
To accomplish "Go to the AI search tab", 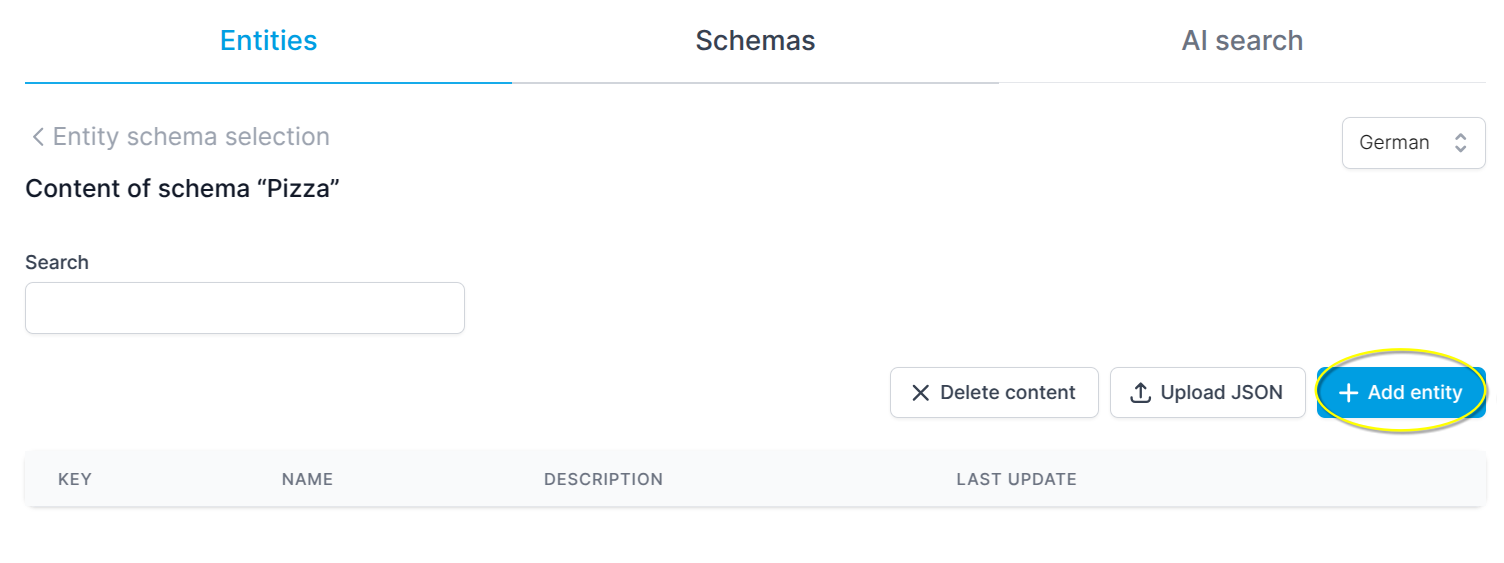I will click(1242, 41).
